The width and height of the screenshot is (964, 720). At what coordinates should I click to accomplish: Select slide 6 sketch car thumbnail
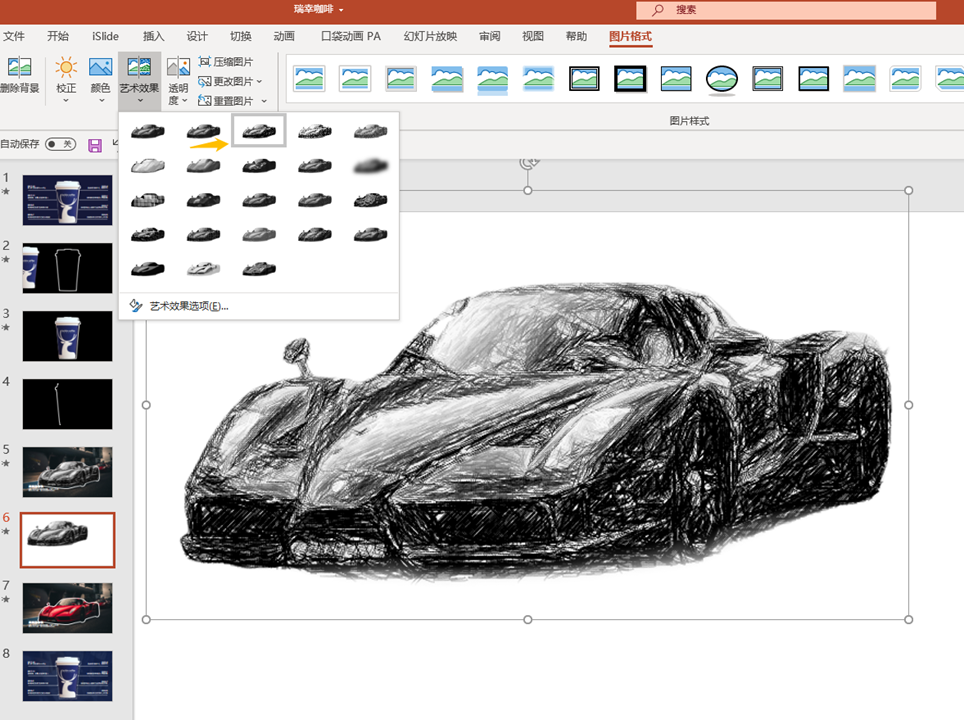tap(68, 540)
